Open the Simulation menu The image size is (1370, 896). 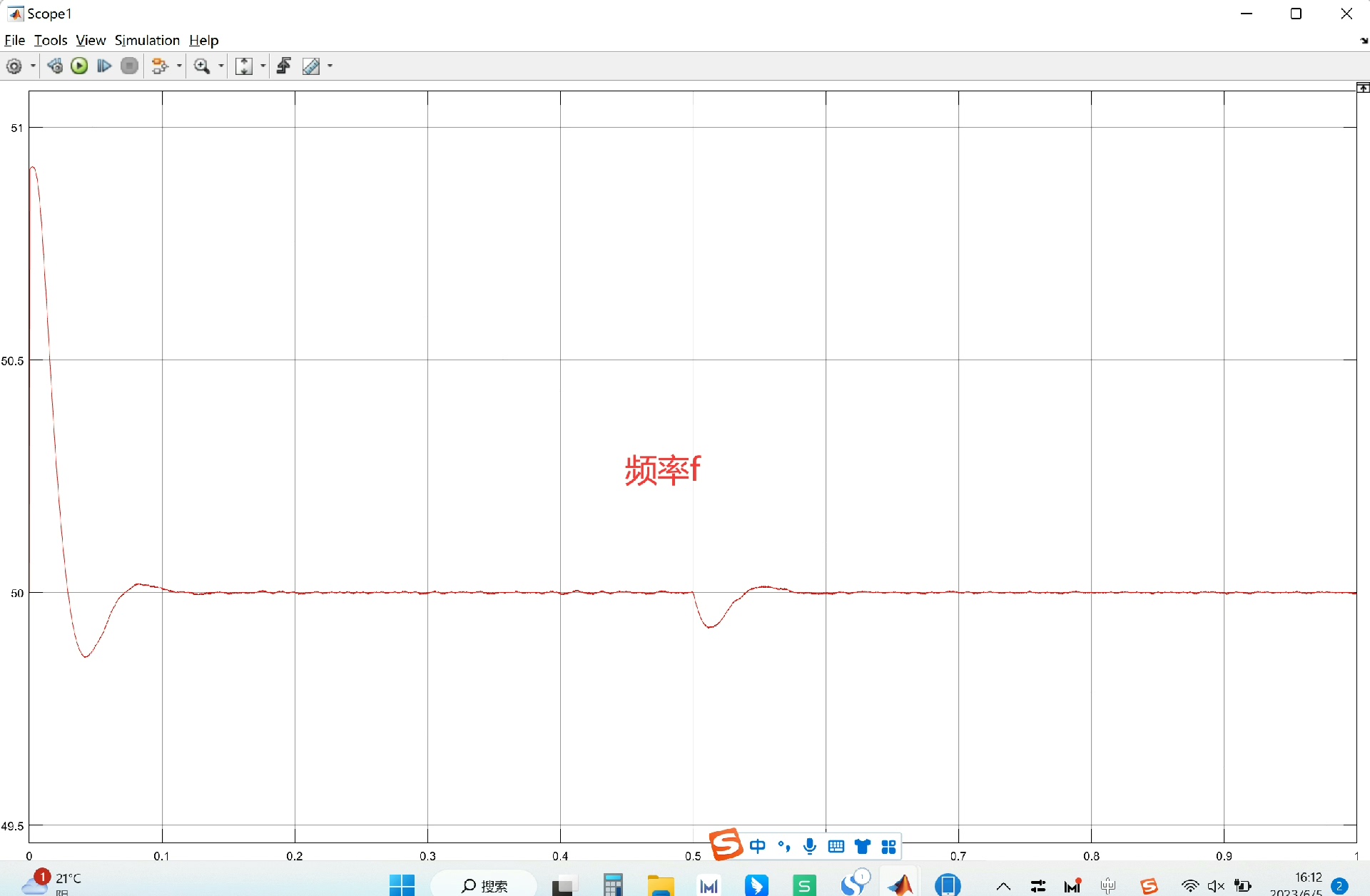[x=147, y=40]
